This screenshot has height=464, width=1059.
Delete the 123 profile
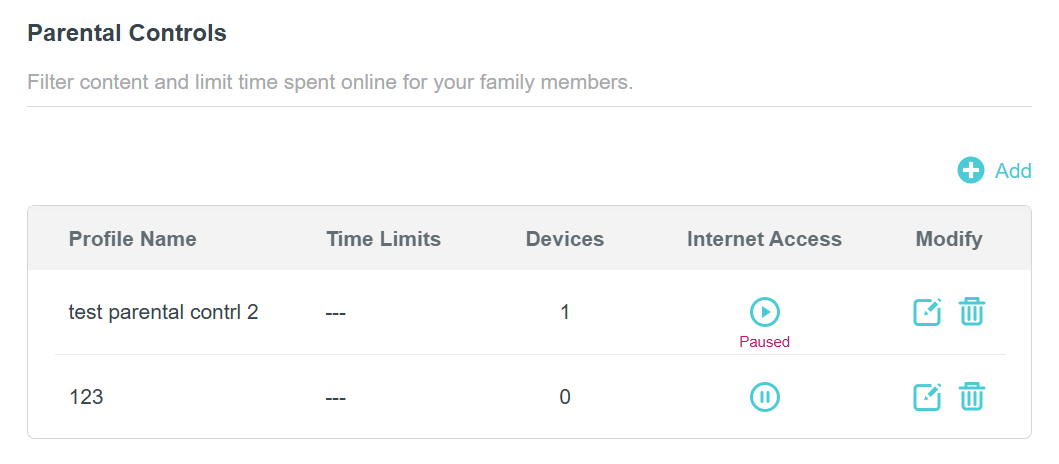pos(972,397)
